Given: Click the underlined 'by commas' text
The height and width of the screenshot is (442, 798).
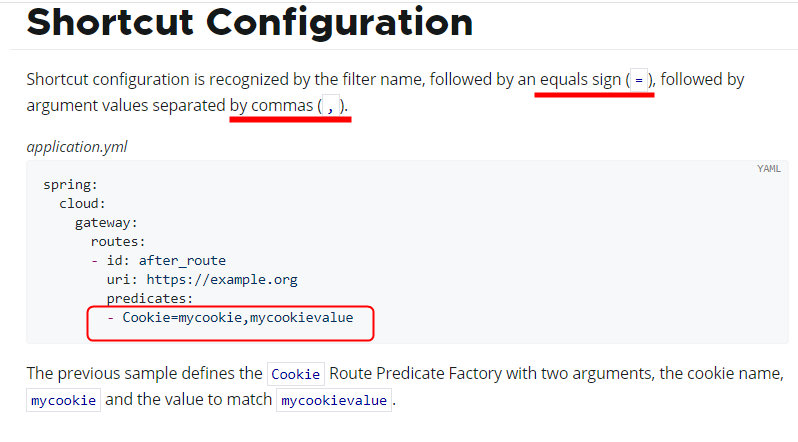Looking at the screenshot, I should coord(271,106).
